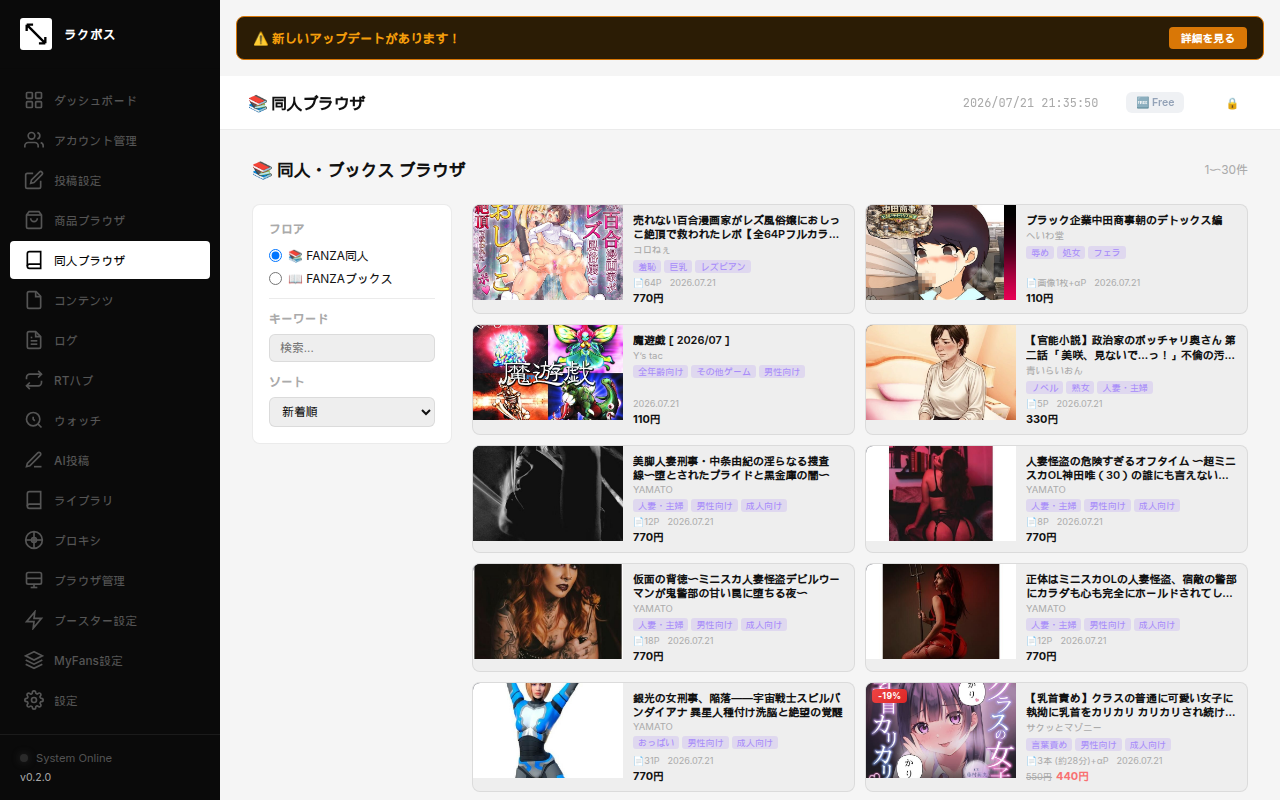Viewport: 1280px width, 800px height.
Task: Open the 魔遊戯 cover thumbnail
Action: point(548,372)
